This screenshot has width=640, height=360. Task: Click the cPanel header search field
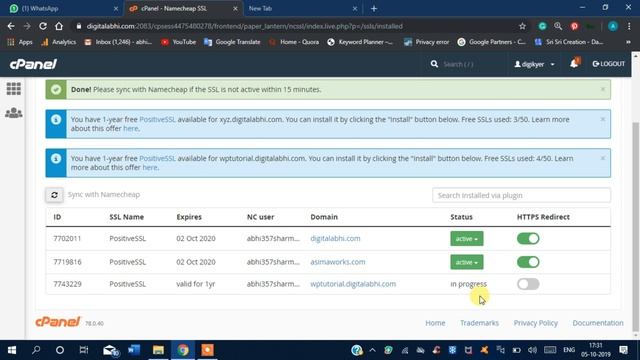pos(467,64)
